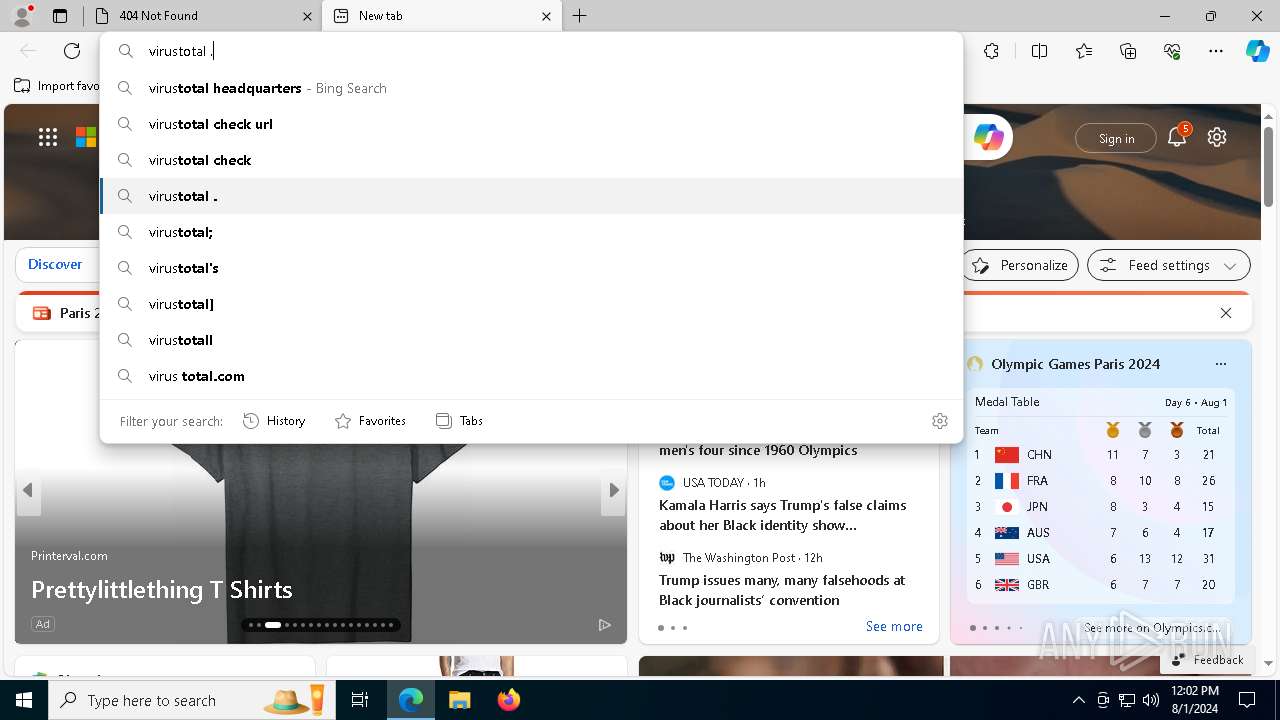Screen dimensions: 1280x720
Task: Open Olympic Games card more options
Action: point(1220,364)
